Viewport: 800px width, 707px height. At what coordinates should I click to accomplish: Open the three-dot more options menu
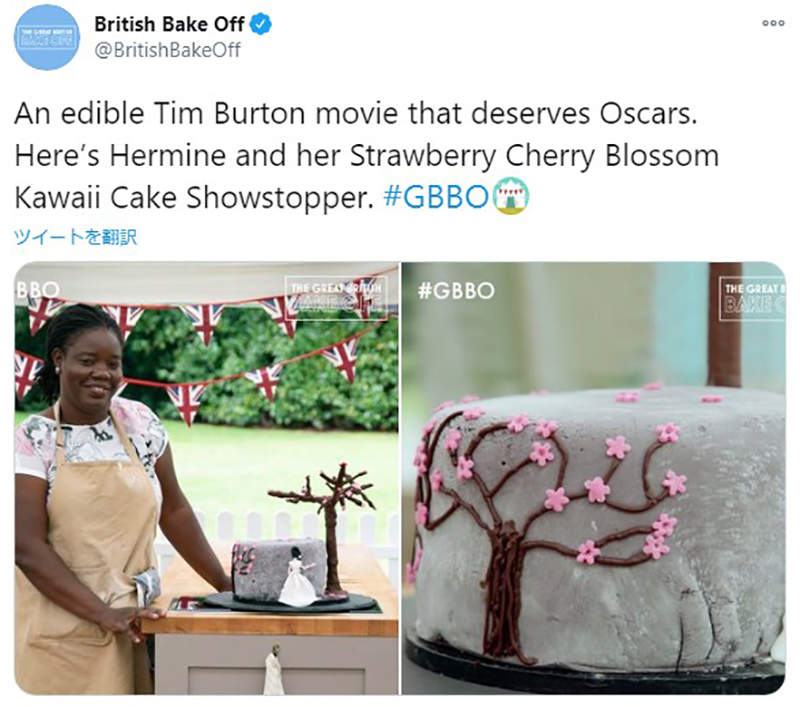click(x=773, y=23)
